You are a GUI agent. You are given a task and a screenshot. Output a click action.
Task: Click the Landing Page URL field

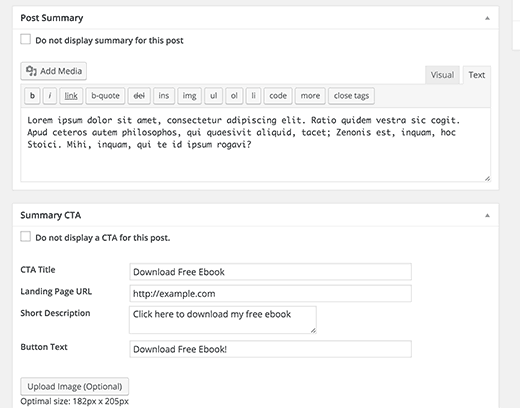270,293
